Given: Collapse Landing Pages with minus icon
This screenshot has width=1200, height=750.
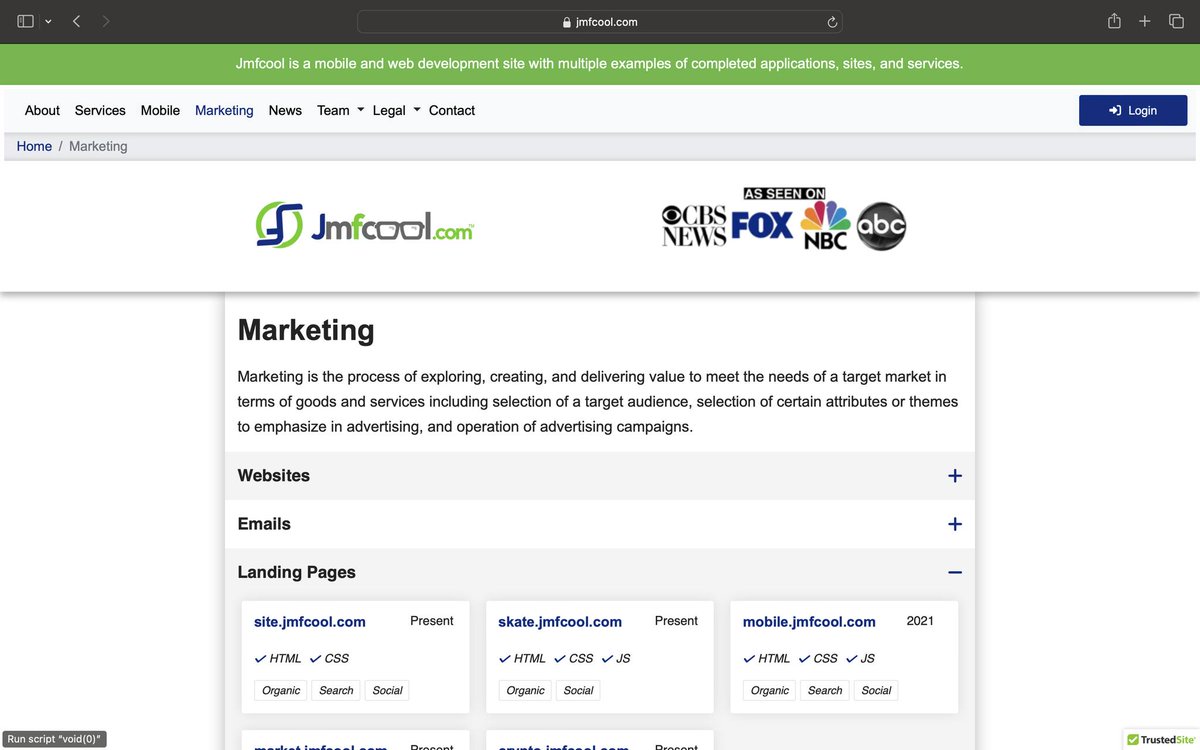Looking at the screenshot, I should coord(955,572).
